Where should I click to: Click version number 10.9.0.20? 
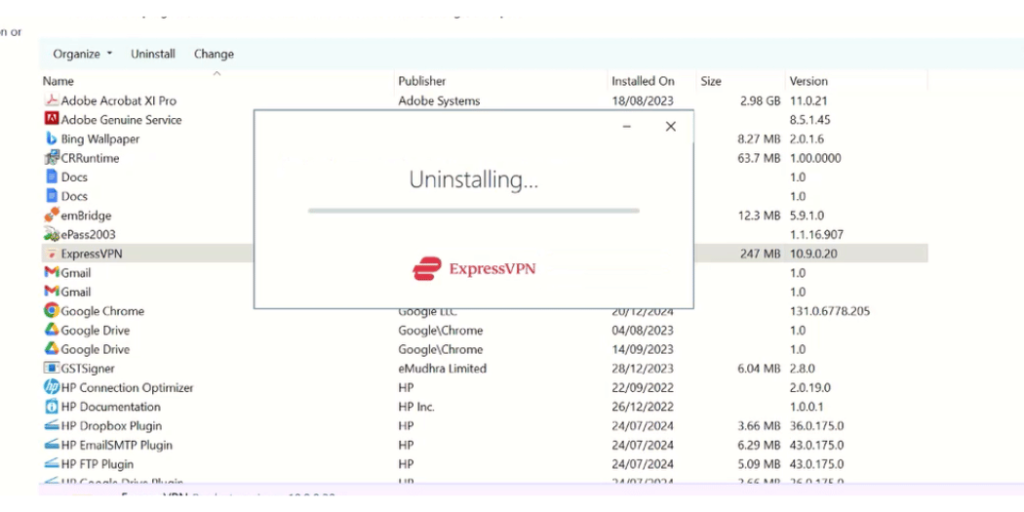pos(814,254)
